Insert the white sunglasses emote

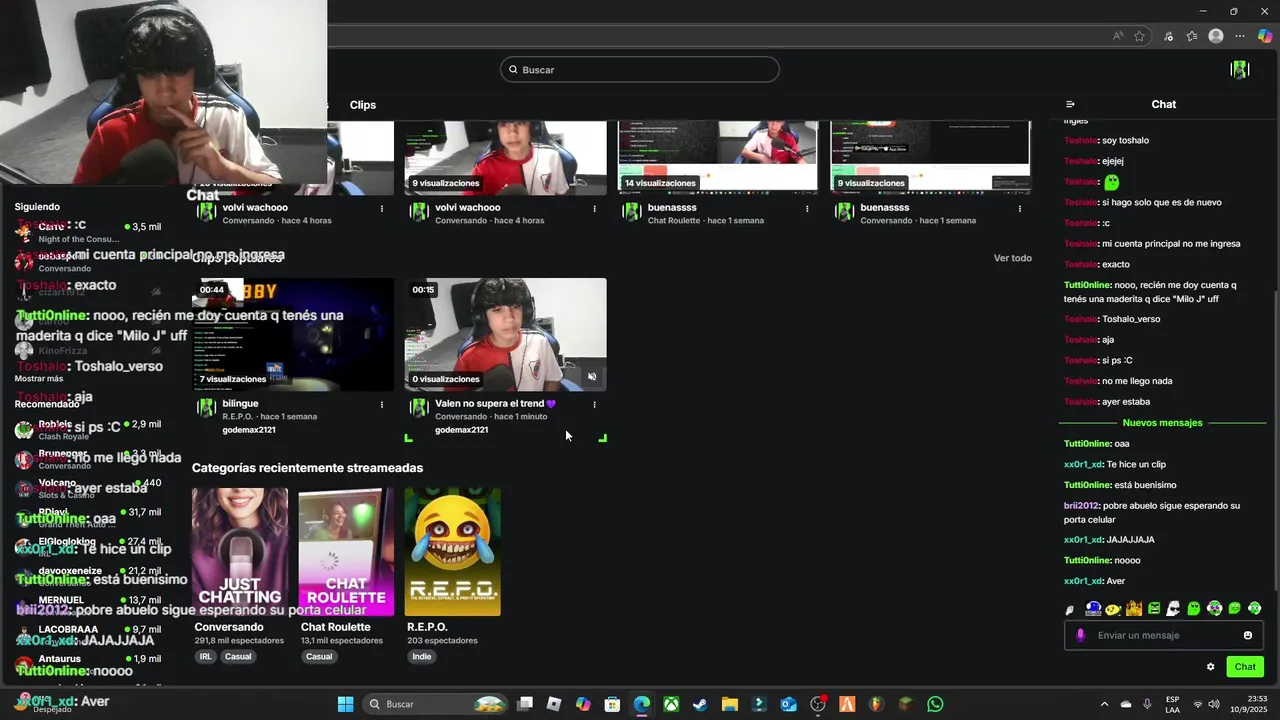click(x=1174, y=608)
